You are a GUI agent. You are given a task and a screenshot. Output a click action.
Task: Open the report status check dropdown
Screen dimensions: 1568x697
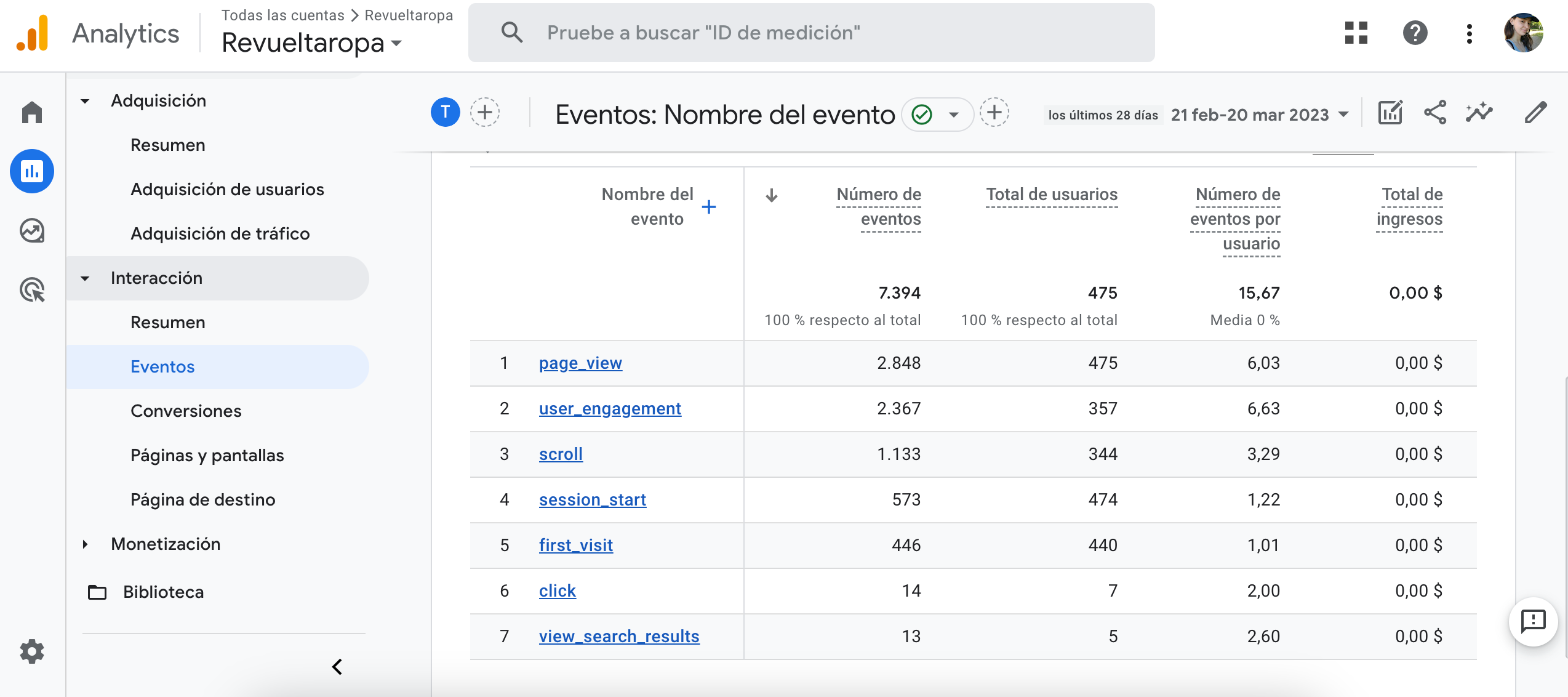coord(937,115)
